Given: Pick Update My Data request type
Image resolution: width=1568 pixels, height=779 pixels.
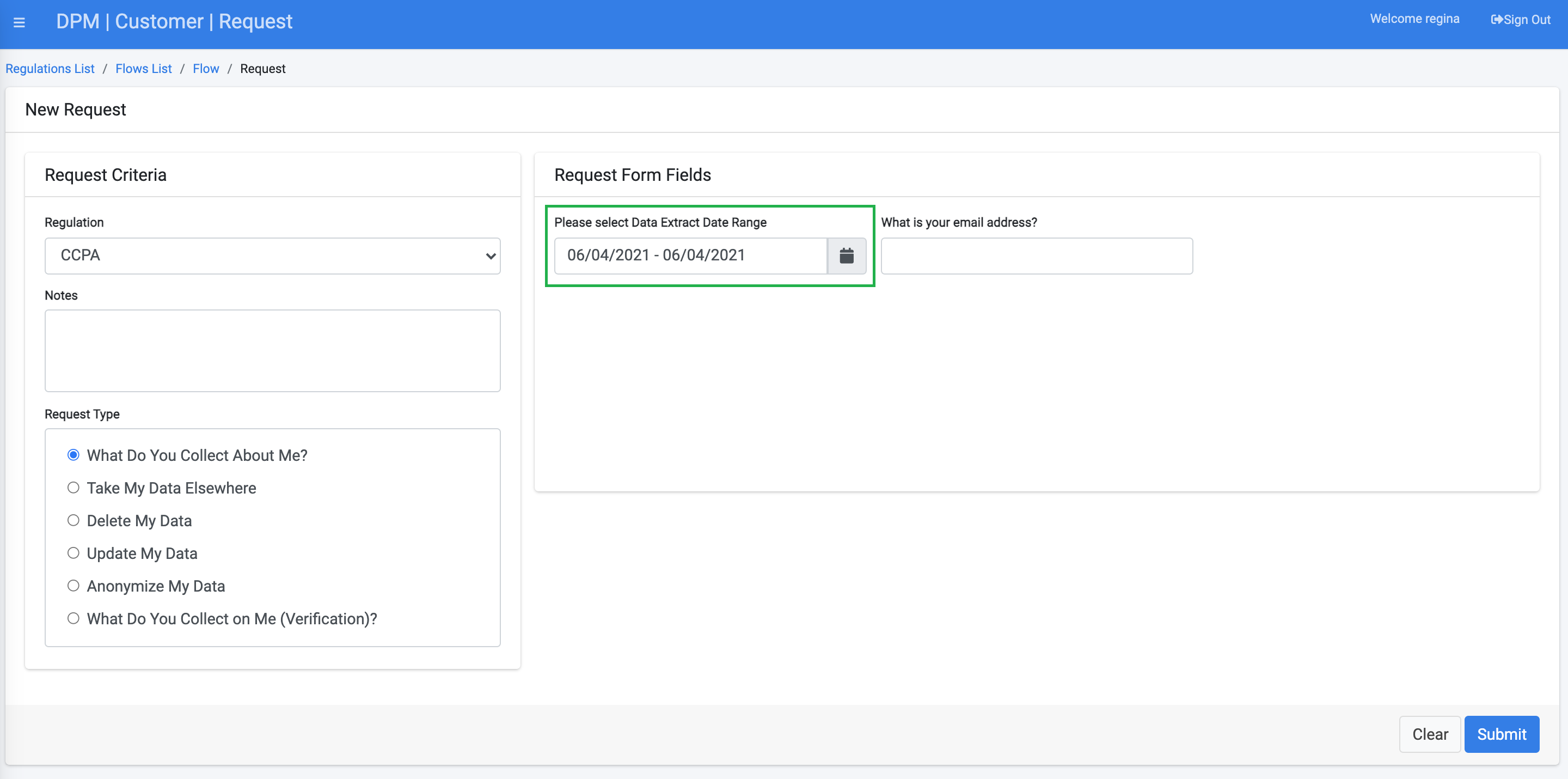Looking at the screenshot, I should pos(73,553).
